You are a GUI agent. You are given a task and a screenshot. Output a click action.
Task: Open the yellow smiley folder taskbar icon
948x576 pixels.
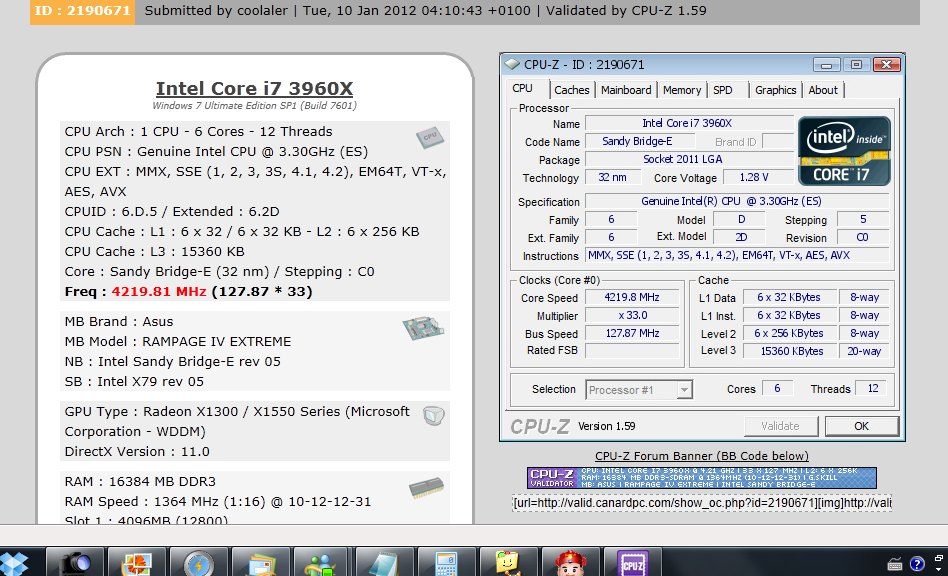click(509, 562)
